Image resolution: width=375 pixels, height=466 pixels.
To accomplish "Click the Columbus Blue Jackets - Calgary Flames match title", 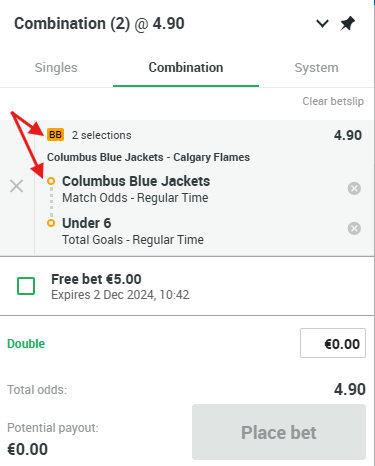I will (148, 157).
